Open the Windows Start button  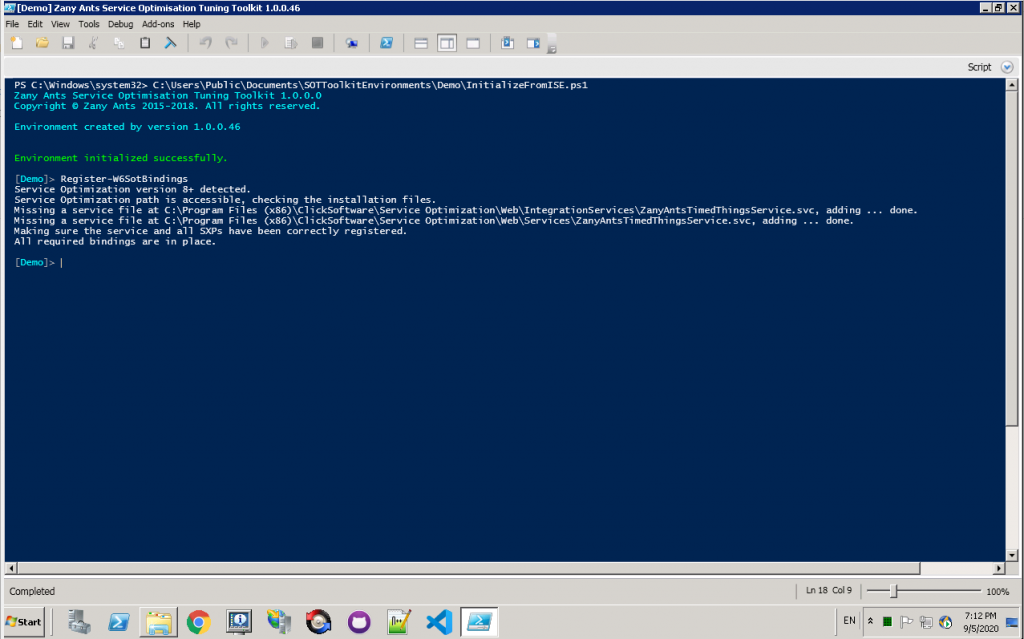(24, 621)
